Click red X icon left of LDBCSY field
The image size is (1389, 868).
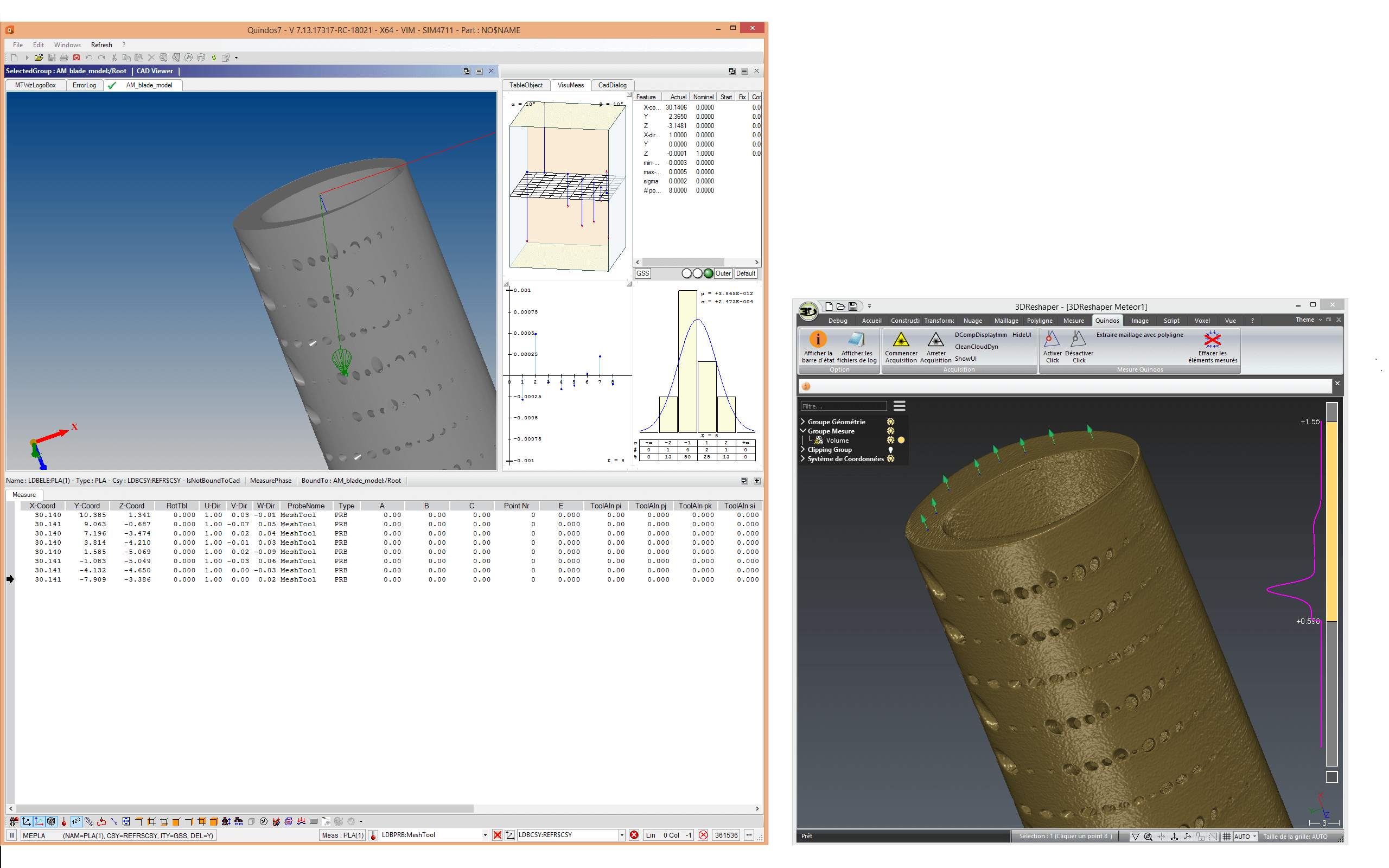click(x=497, y=835)
